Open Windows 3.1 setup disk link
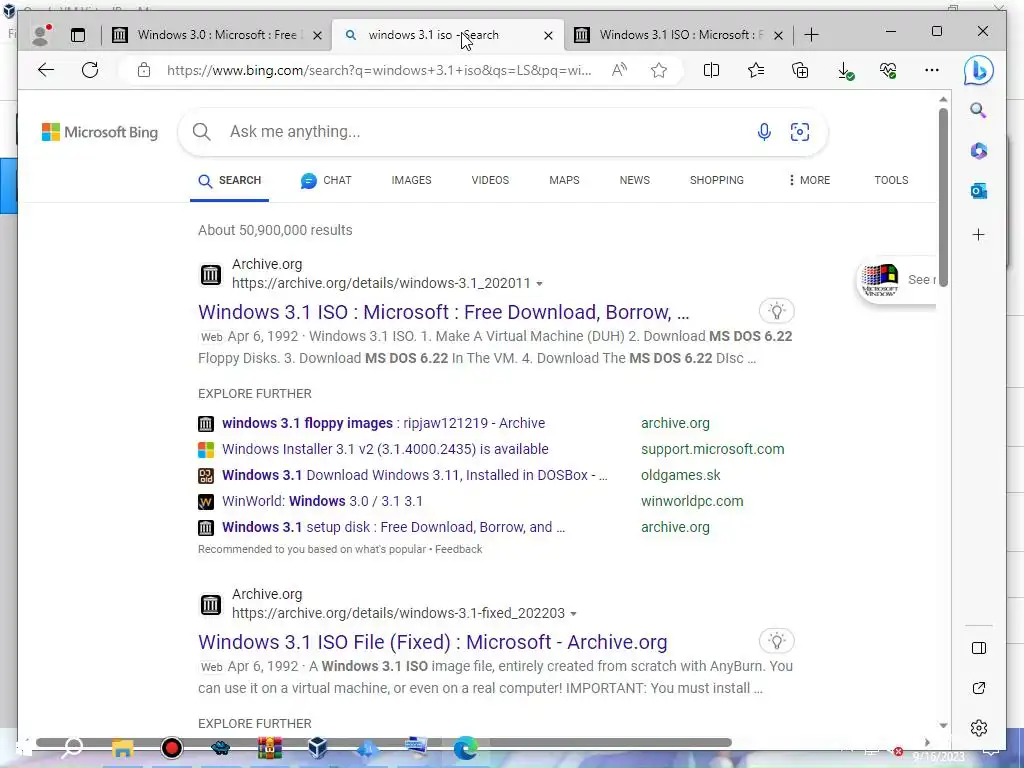1024x768 pixels. (393, 527)
